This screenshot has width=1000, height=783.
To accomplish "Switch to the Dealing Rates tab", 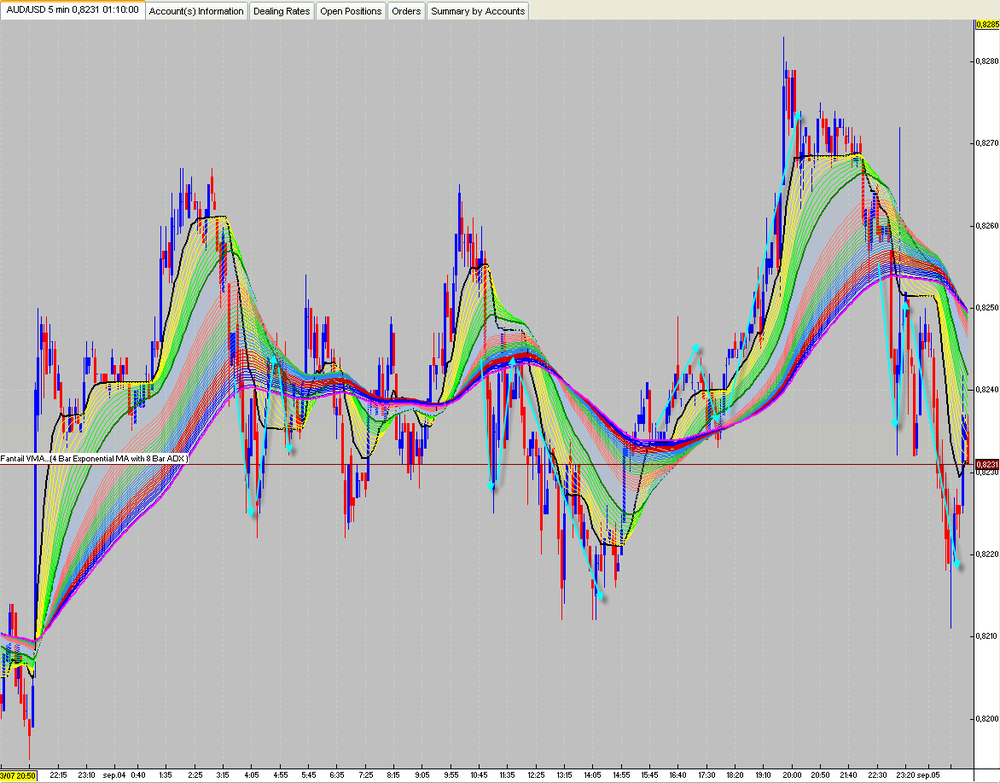I will click(281, 11).
